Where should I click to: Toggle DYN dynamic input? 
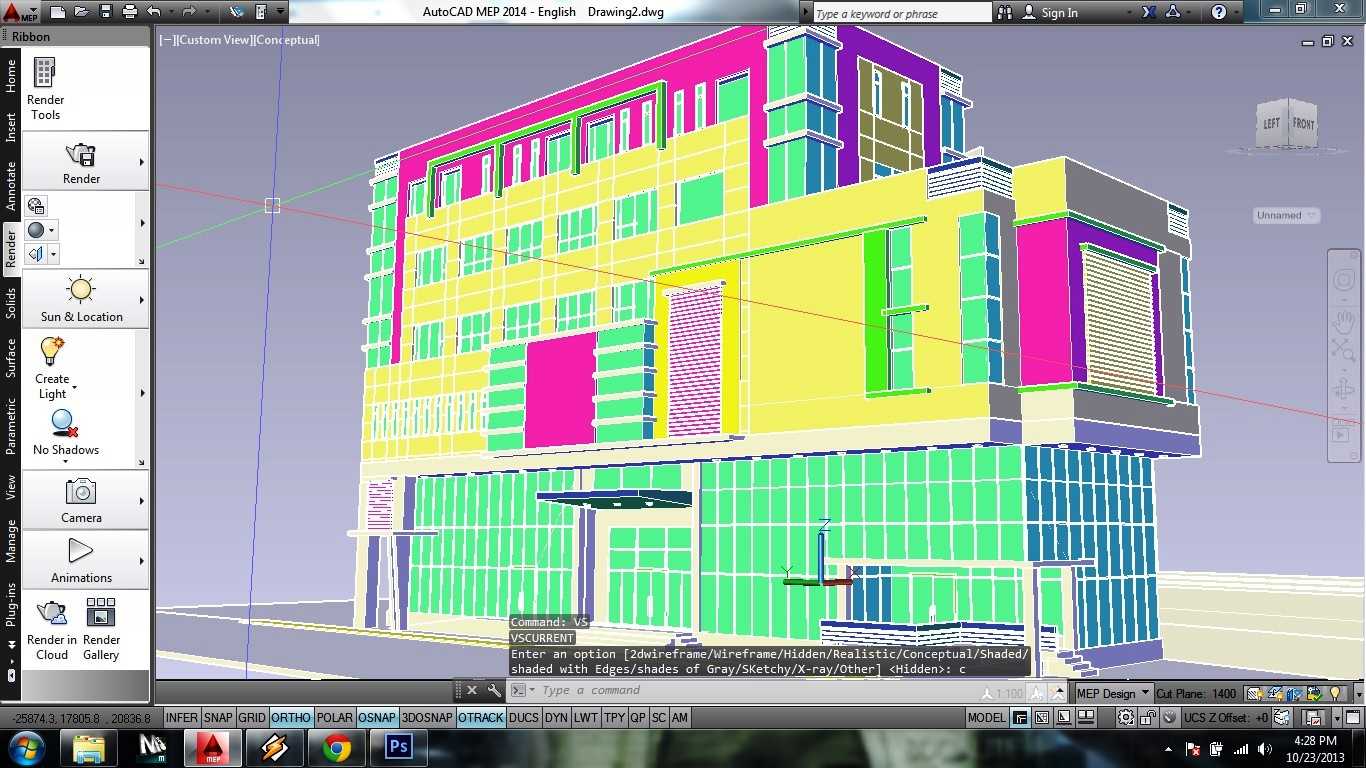point(556,718)
